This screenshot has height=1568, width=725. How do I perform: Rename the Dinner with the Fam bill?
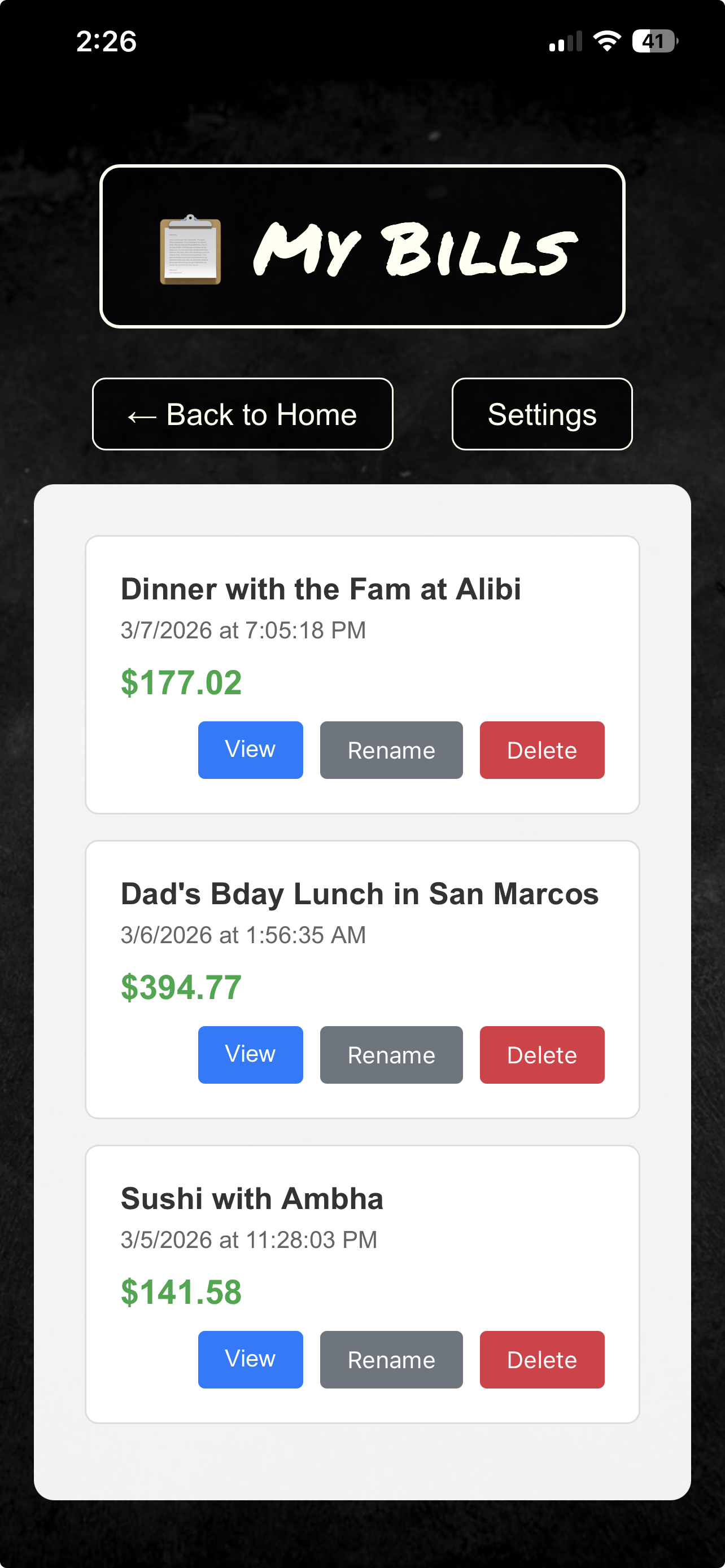pos(391,750)
